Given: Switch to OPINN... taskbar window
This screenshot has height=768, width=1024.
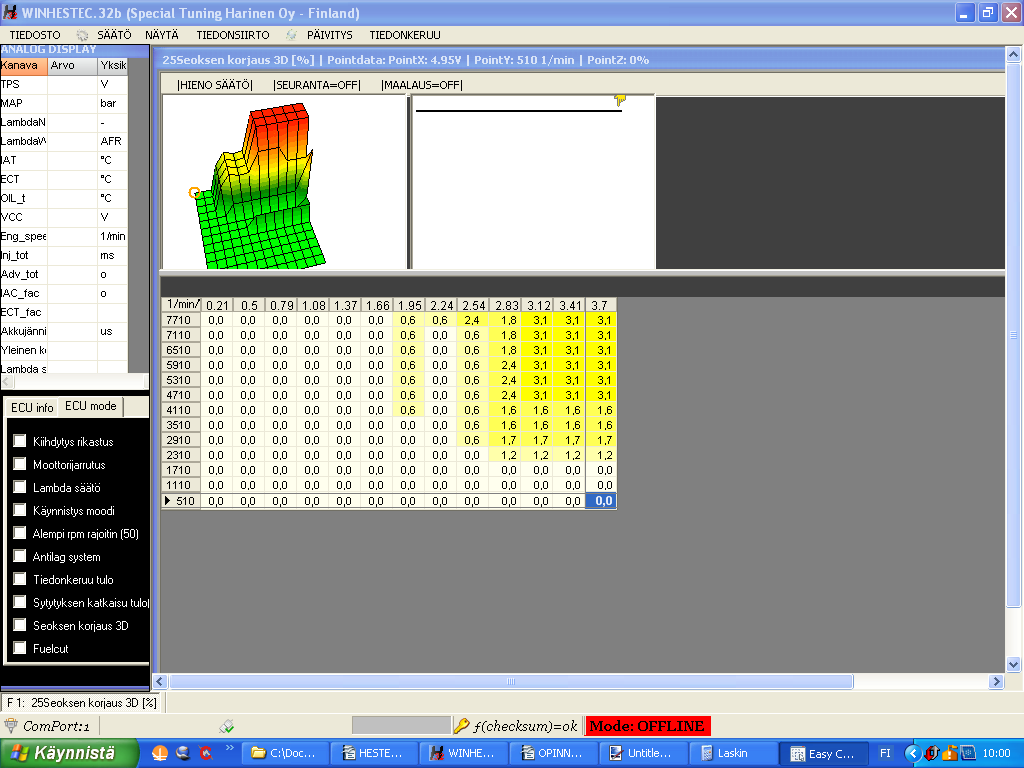Looking at the screenshot, I should [x=551, y=753].
